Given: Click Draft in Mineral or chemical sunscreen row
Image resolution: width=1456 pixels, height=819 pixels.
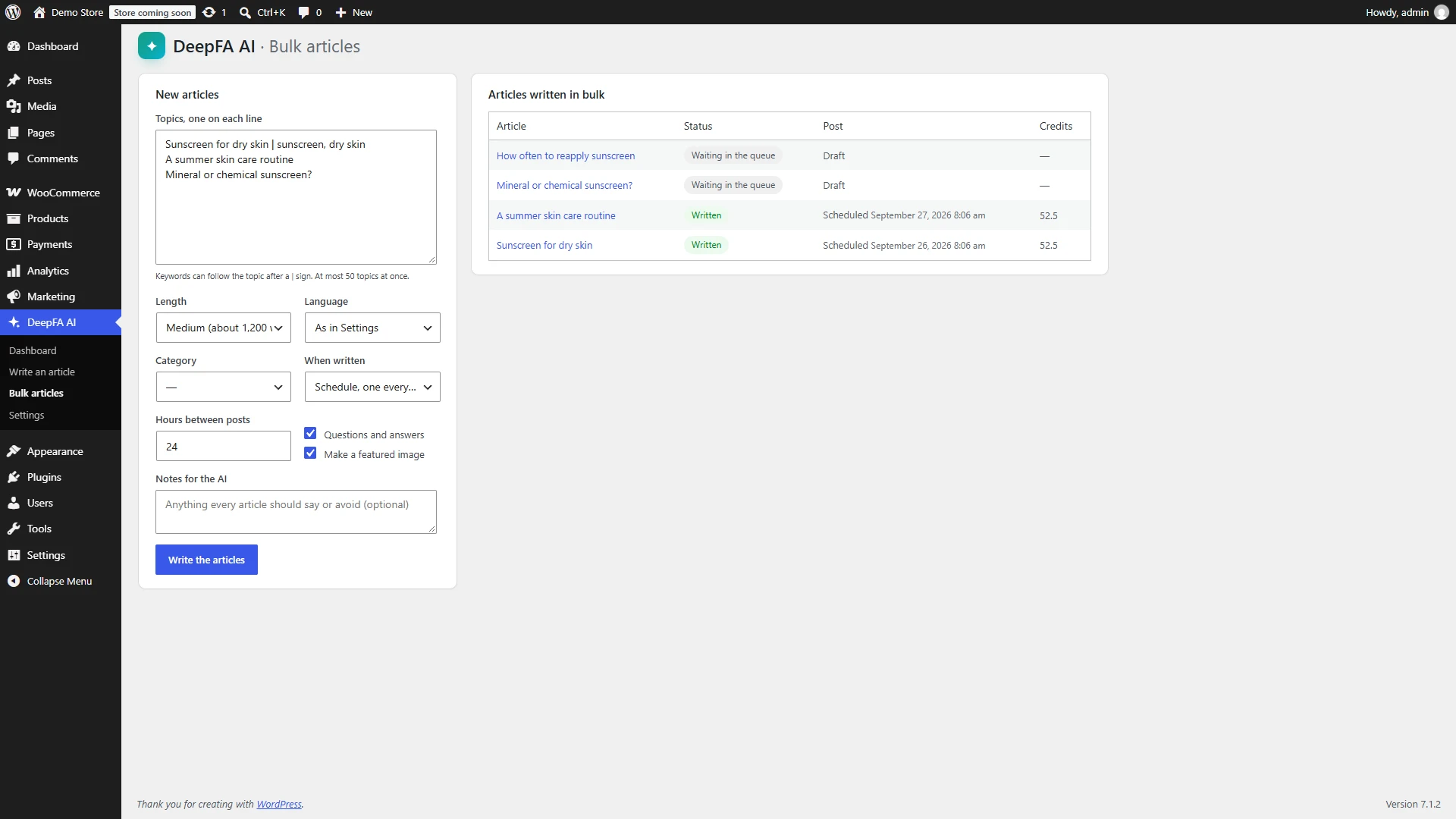Looking at the screenshot, I should coord(833,185).
